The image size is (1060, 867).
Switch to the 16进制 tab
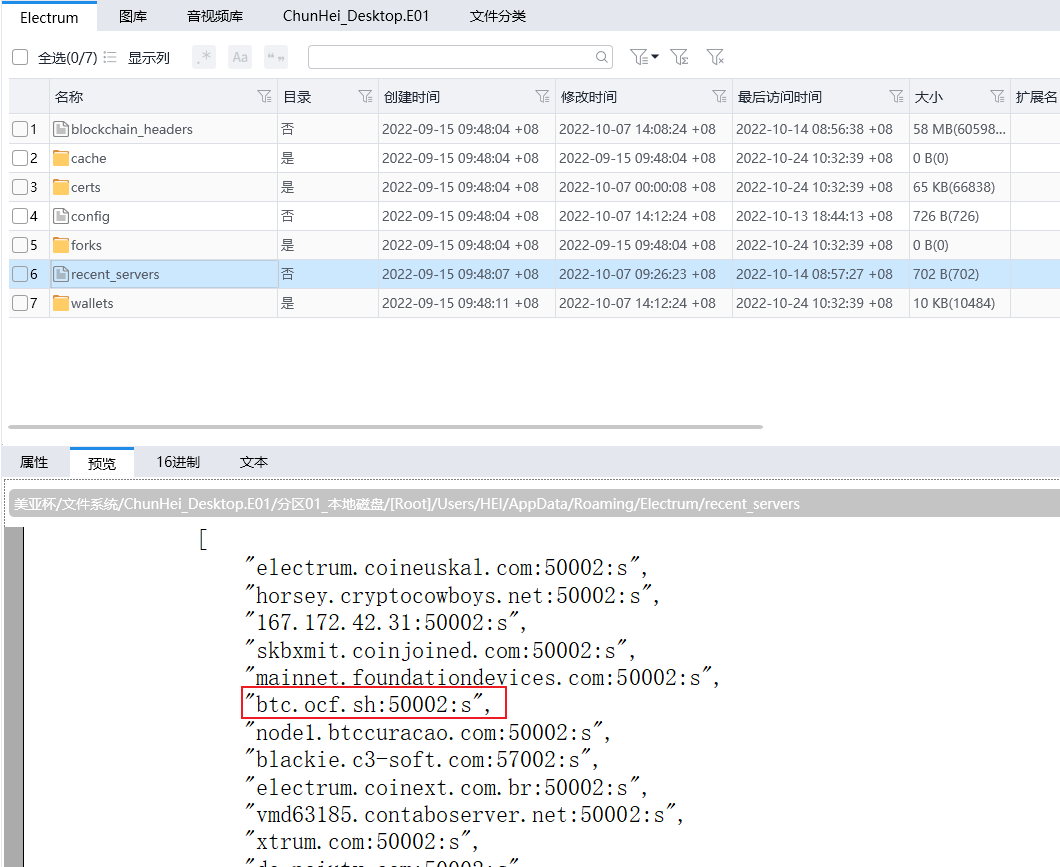point(178,462)
